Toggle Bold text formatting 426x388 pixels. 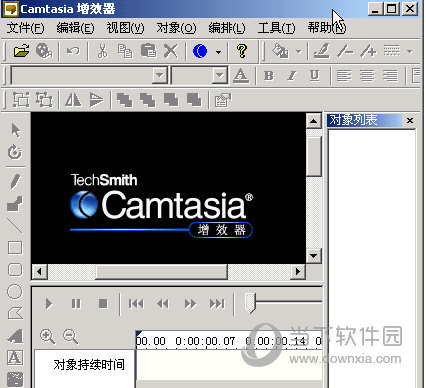pos(269,76)
